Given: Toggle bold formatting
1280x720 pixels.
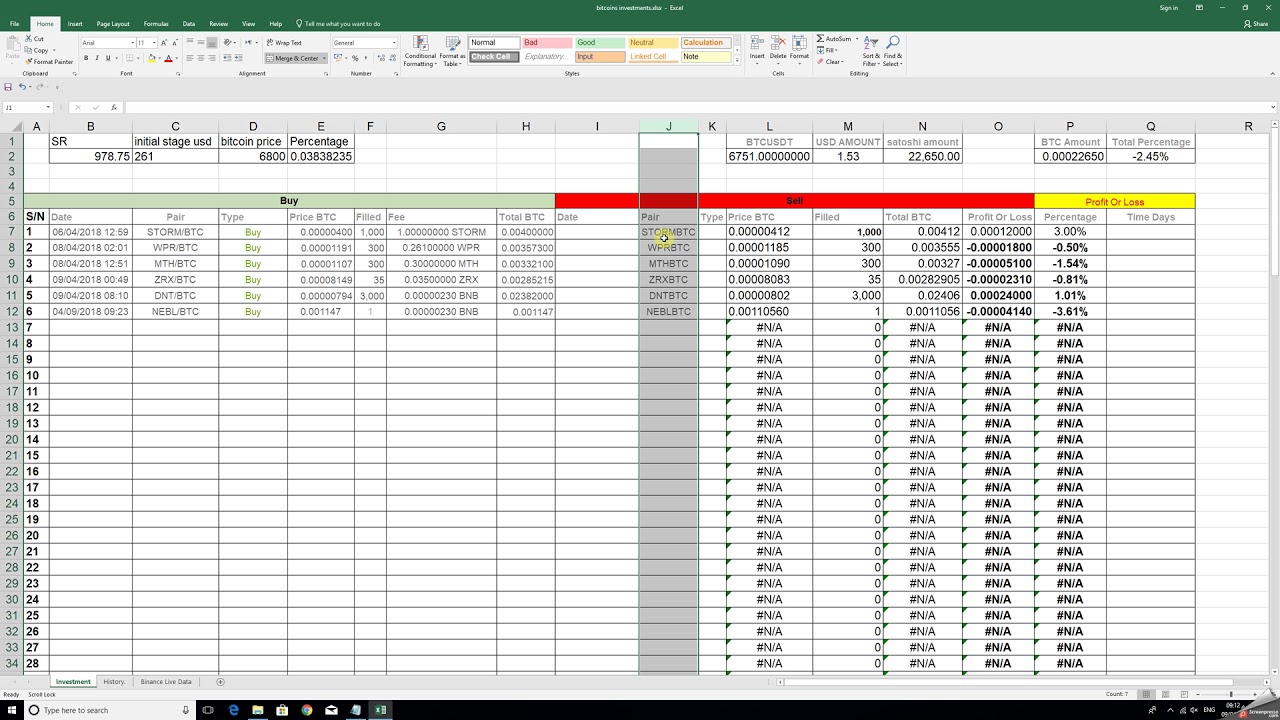Looking at the screenshot, I should (86, 58).
